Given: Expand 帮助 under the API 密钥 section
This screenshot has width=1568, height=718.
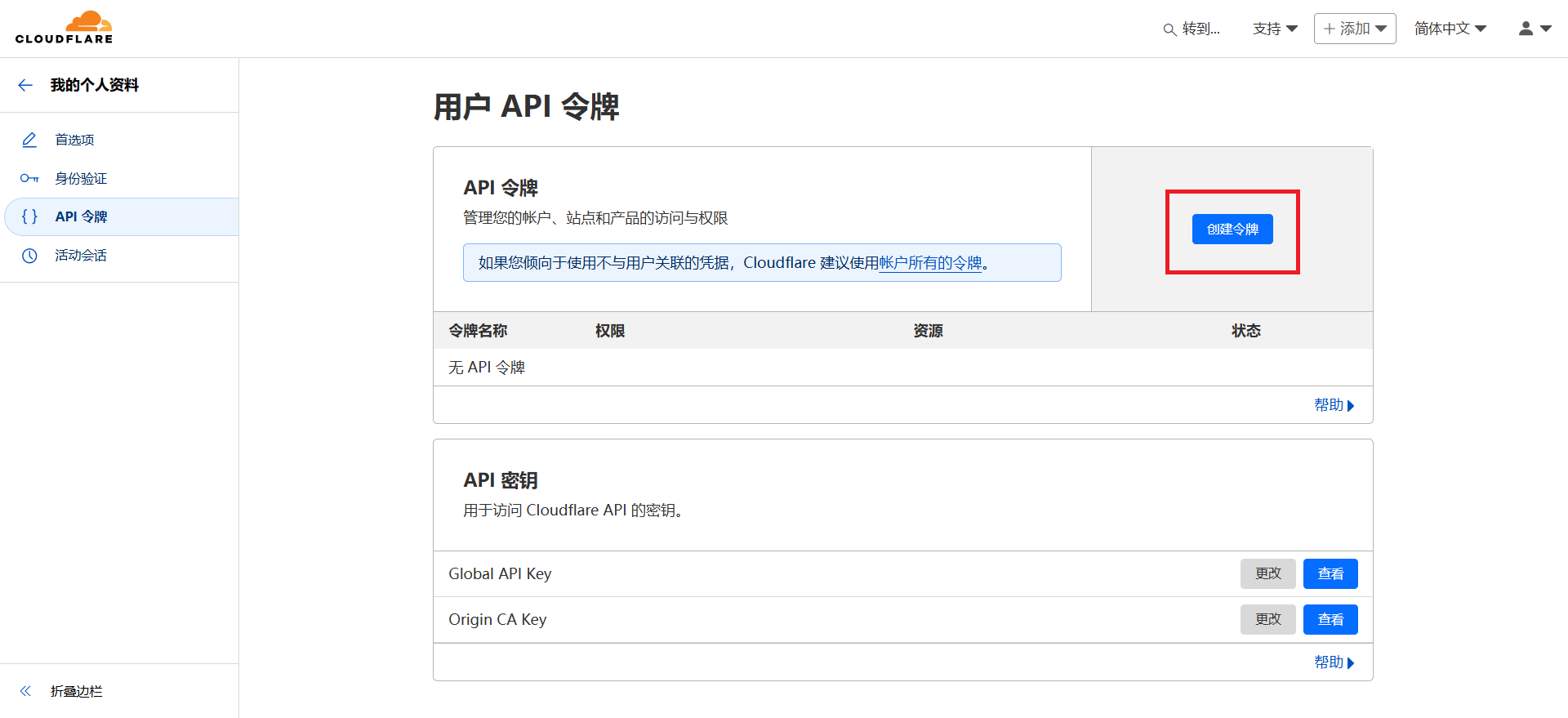Looking at the screenshot, I should click(1334, 662).
